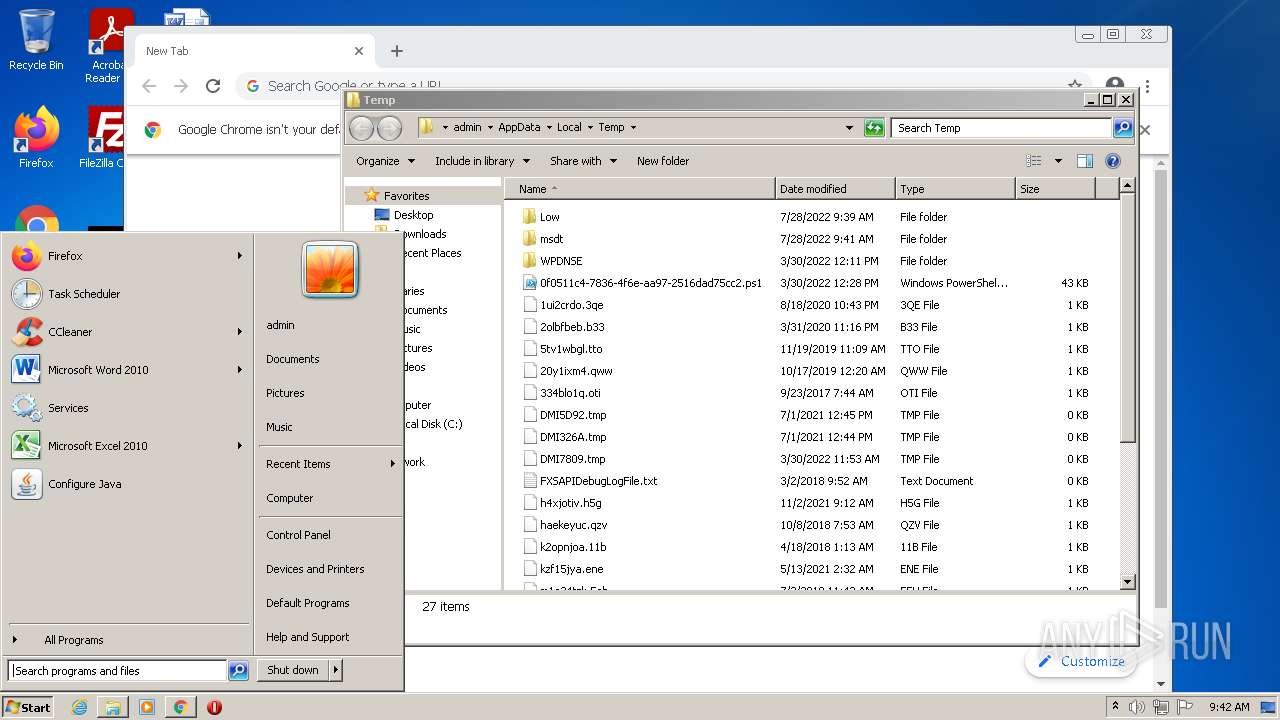Screen dimensions: 1280x720
Task: Open Share with dropdown
Action: click(583, 161)
